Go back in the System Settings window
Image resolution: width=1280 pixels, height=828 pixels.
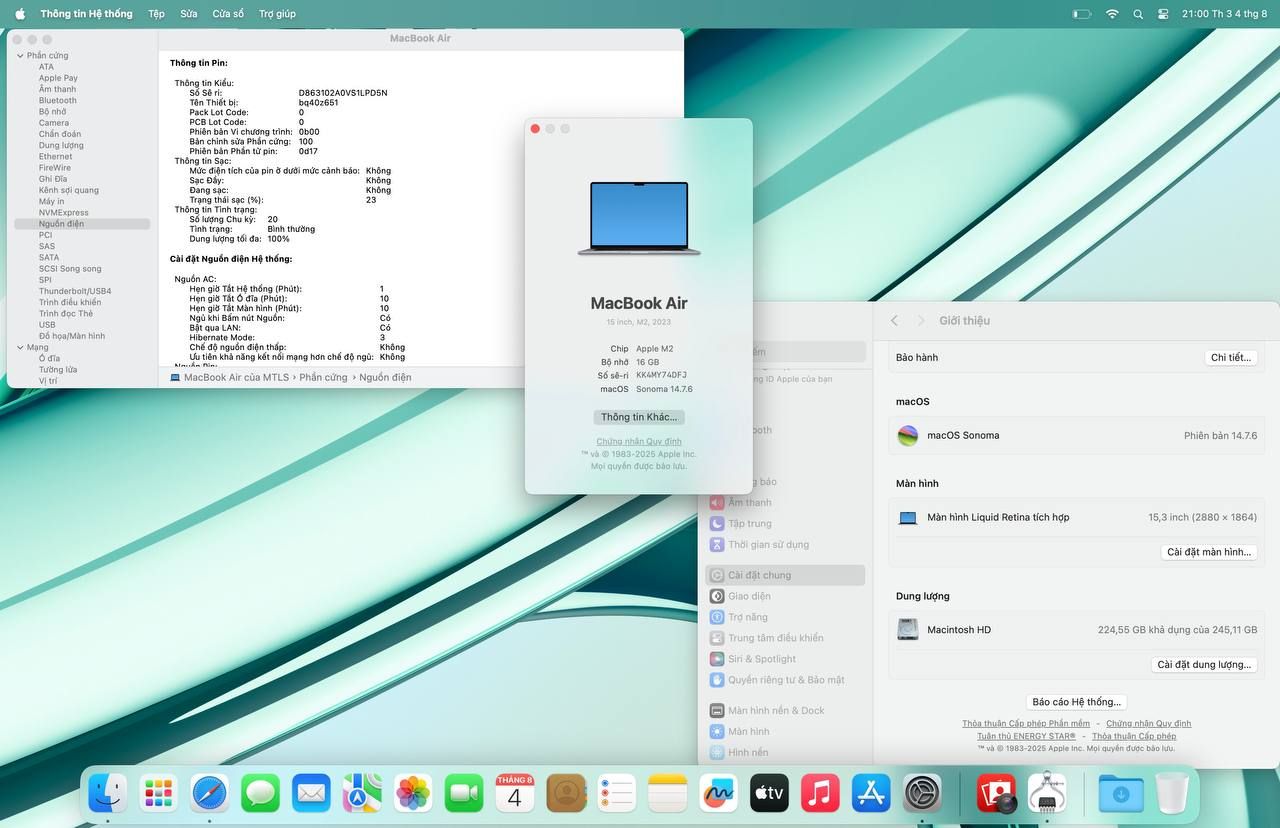pyautogui.click(x=894, y=321)
